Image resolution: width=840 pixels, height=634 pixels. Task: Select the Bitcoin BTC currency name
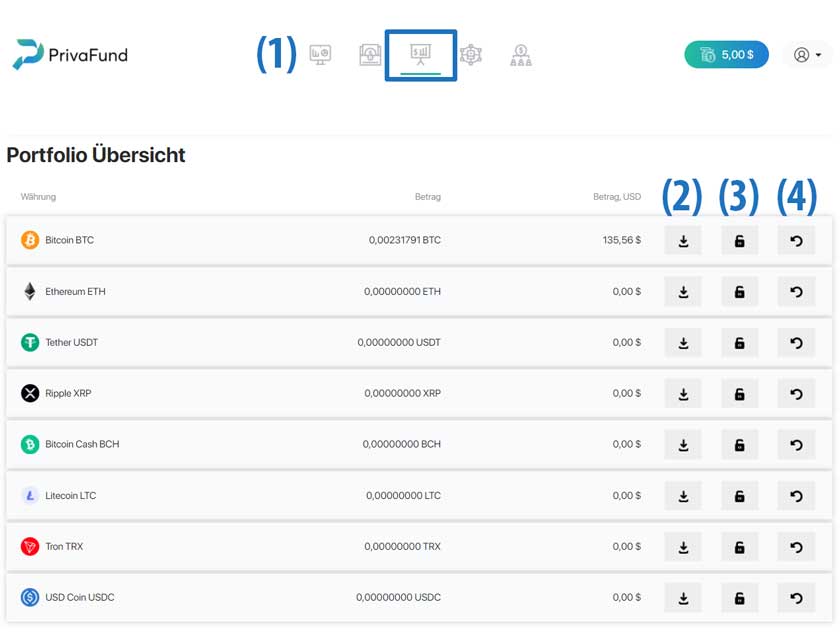70,240
